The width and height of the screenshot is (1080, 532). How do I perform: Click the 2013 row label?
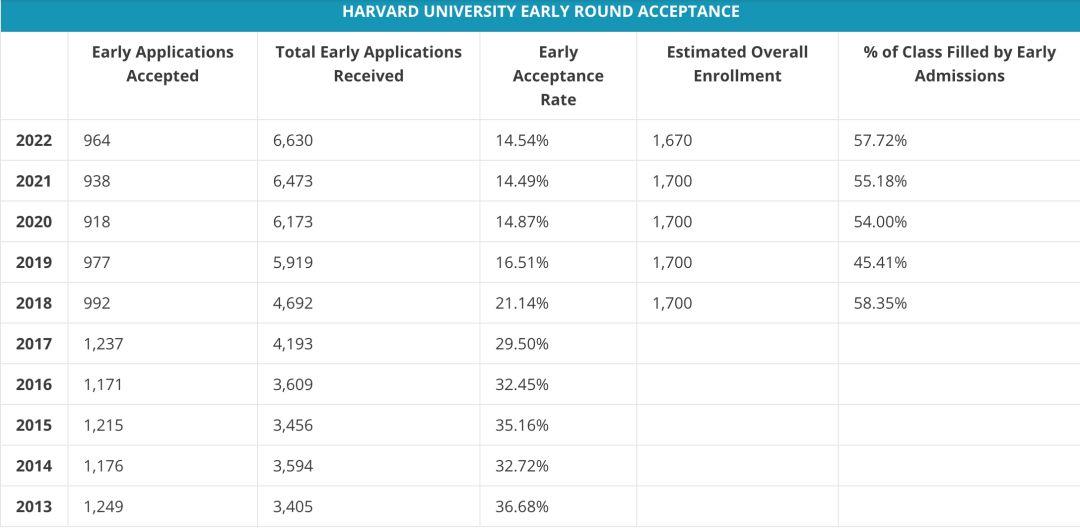click(x=34, y=507)
